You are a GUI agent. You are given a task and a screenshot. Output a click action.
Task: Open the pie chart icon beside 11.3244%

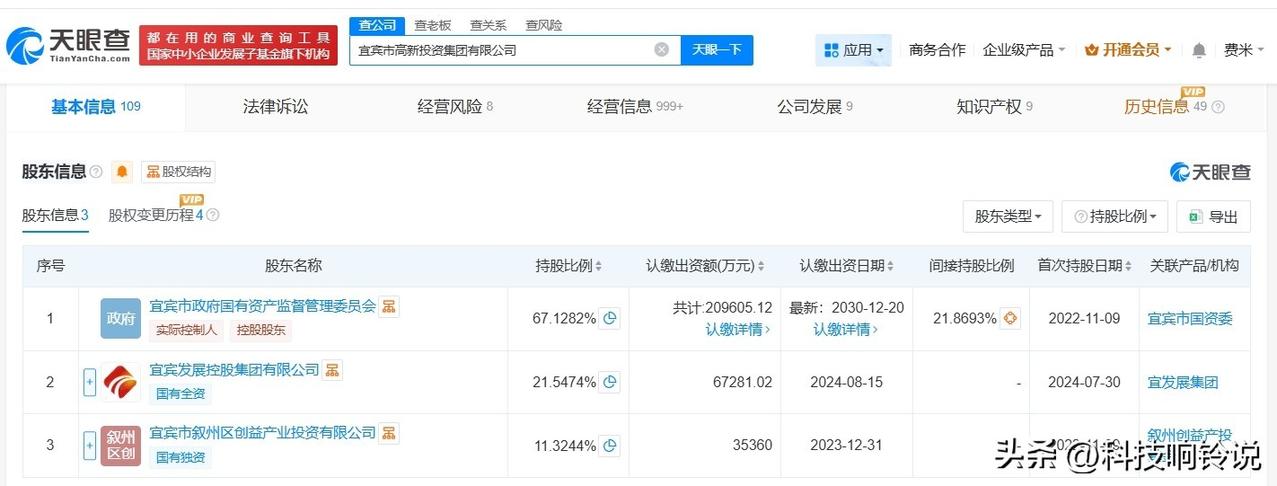[610, 445]
